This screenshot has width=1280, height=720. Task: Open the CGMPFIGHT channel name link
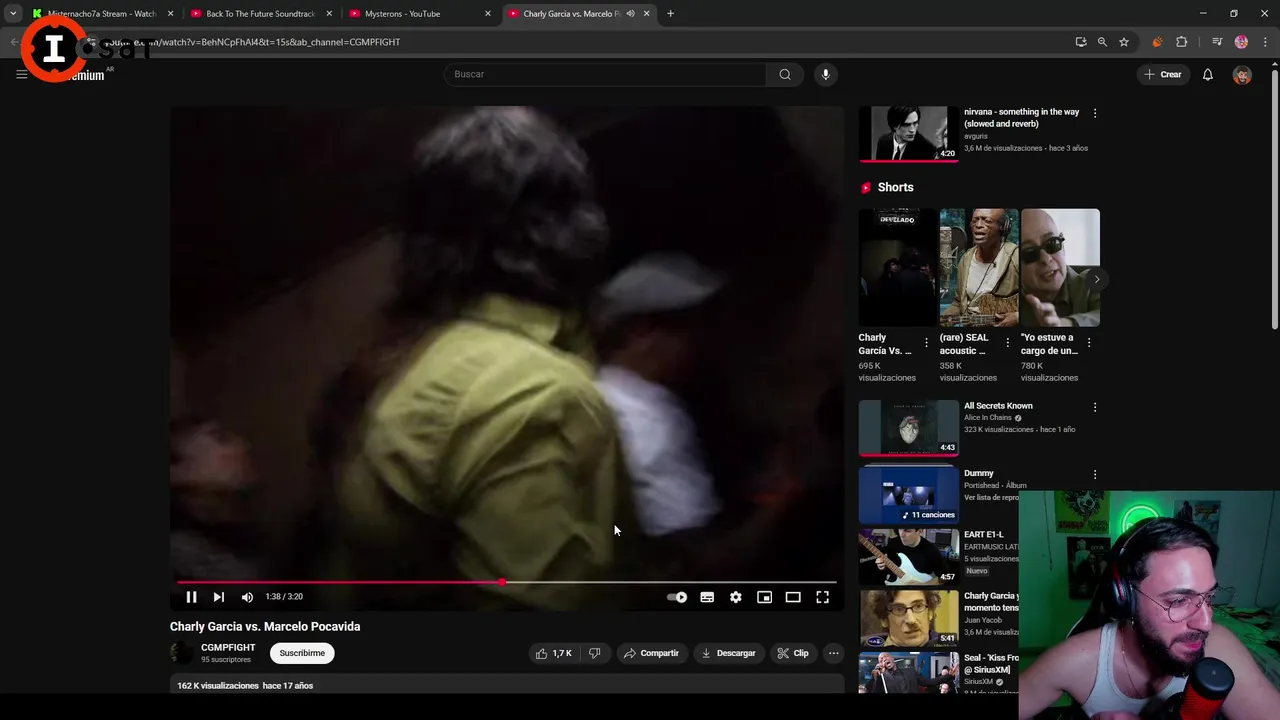click(228, 647)
